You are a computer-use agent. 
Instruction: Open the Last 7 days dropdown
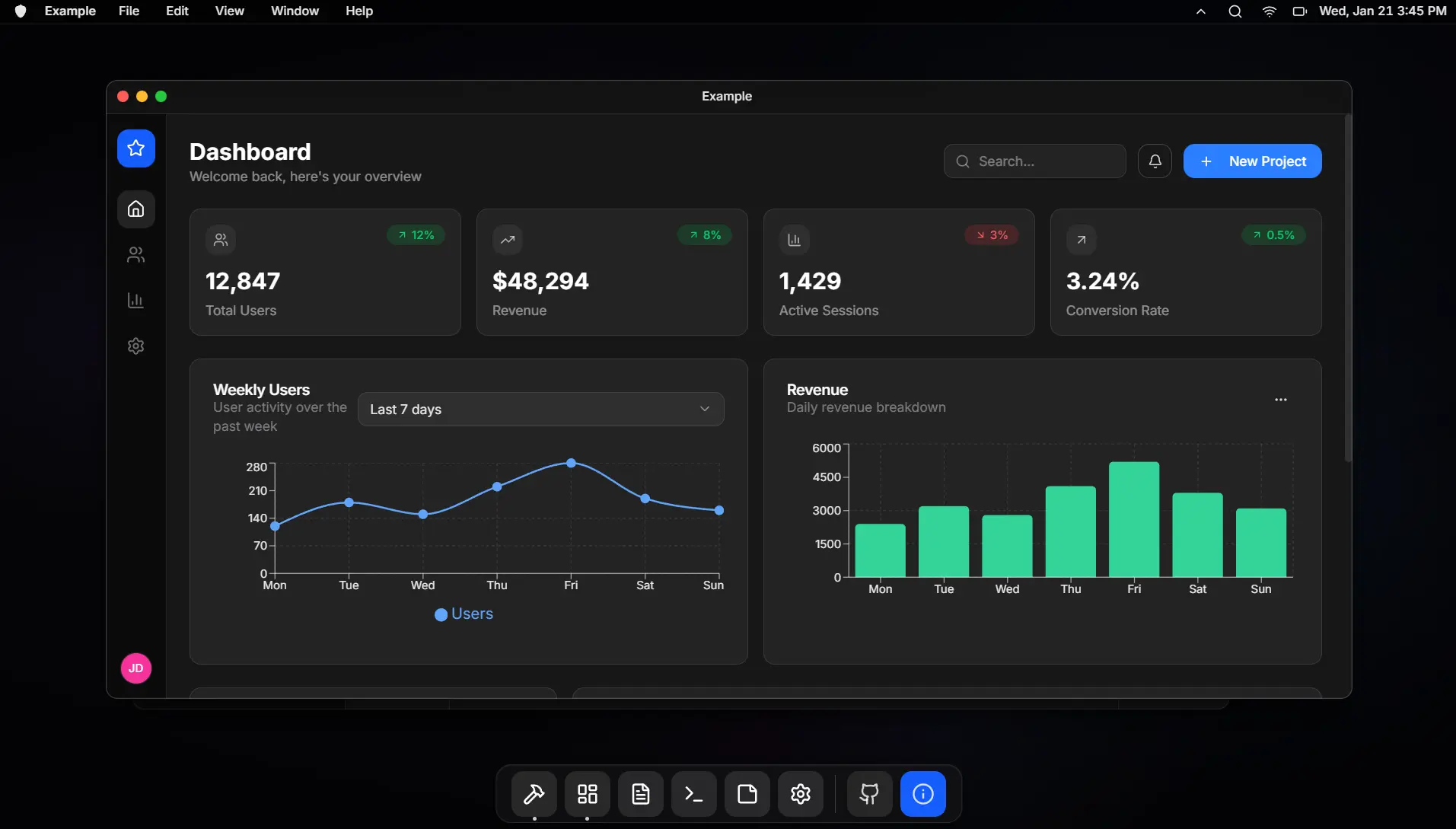point(540,409)
